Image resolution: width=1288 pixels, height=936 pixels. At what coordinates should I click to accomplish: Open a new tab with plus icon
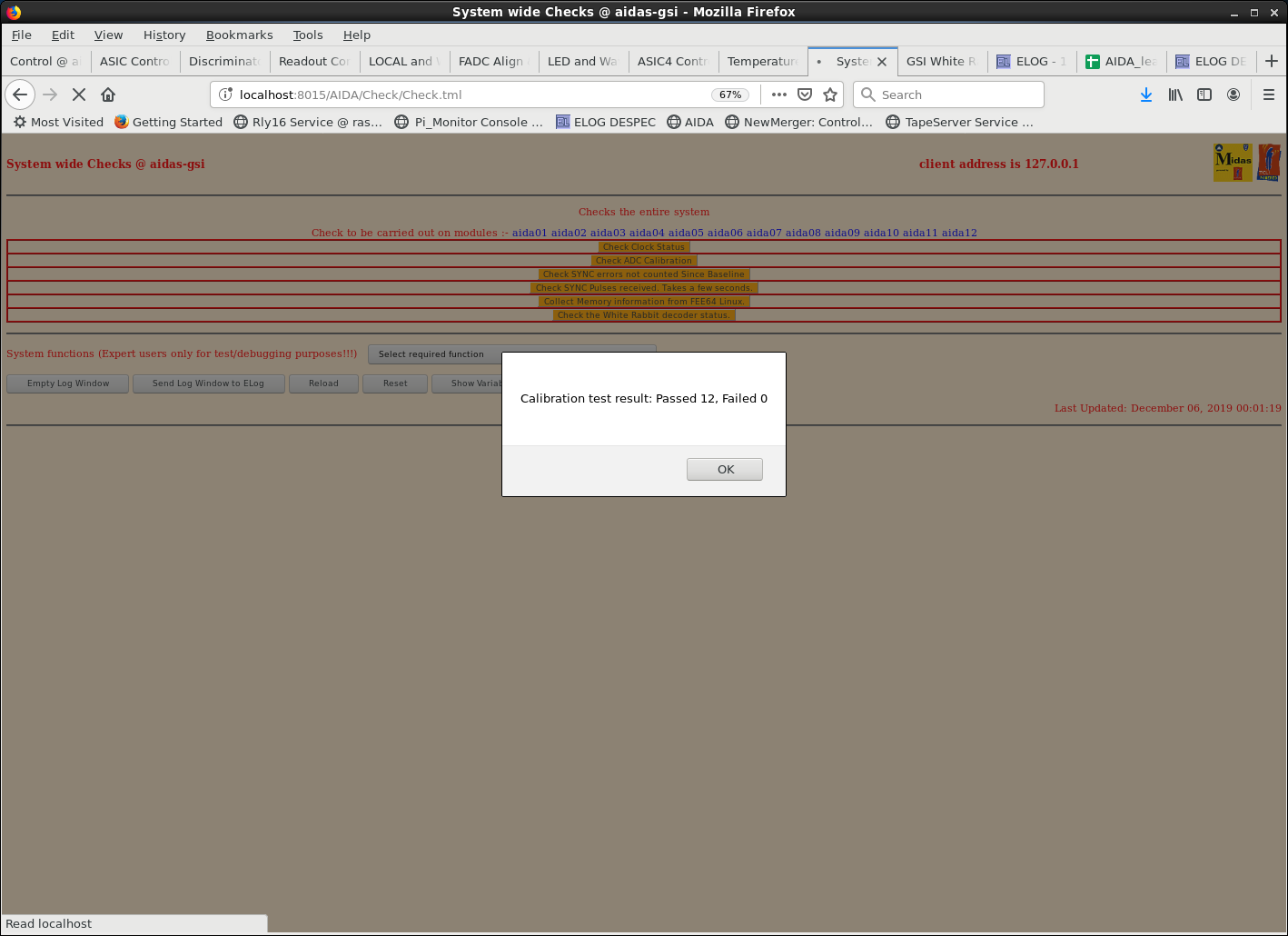tap(1272, 61)
